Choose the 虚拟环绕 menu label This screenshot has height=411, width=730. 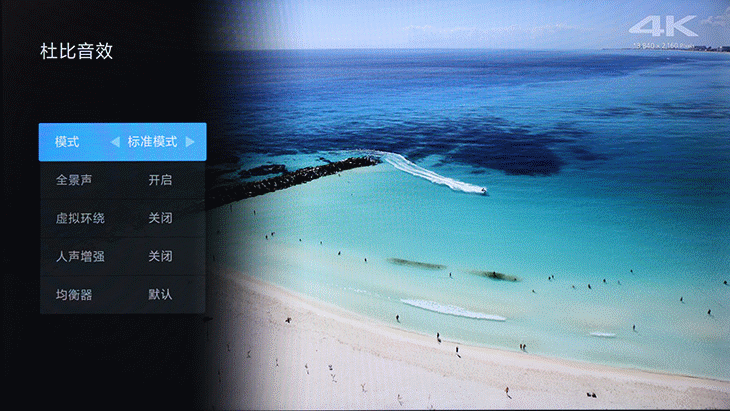(x=80, y=218)
